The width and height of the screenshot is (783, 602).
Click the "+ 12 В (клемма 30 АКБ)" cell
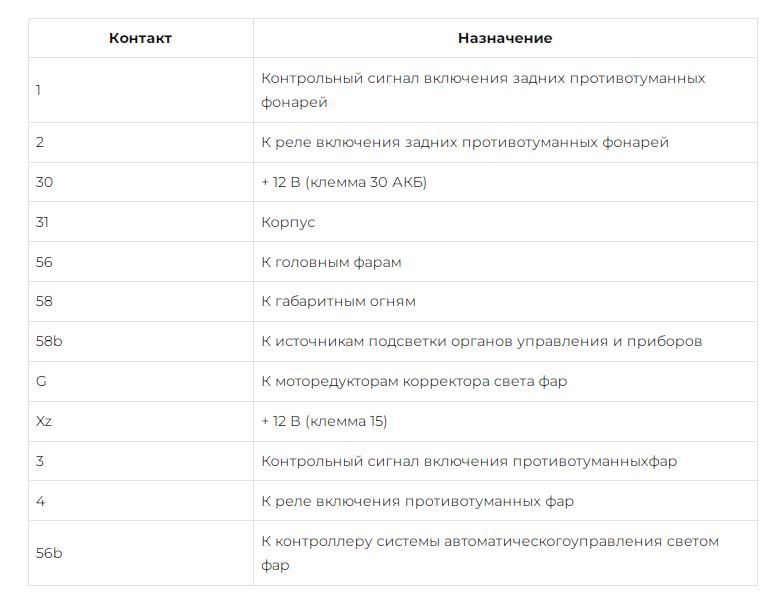click(344, 182)
